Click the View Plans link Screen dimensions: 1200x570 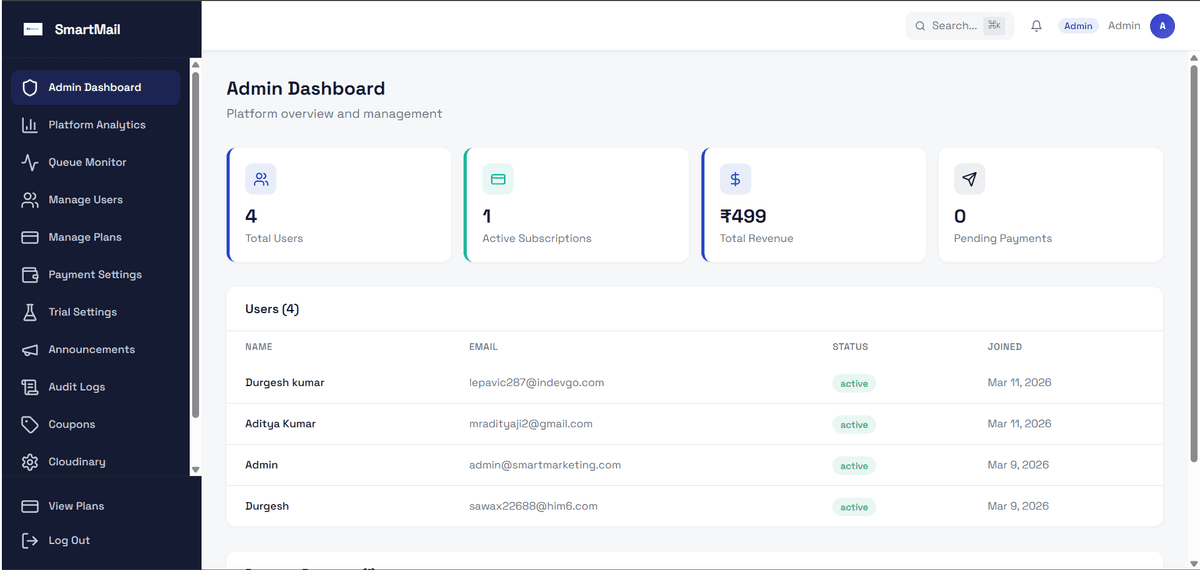[x=96, y=506]
